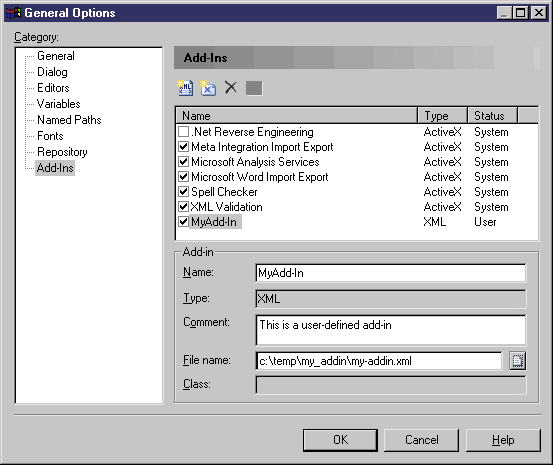Click the Name column header
Image resolution: width=553 pixels, height=465 pixels.
click(x=296, y=116)
